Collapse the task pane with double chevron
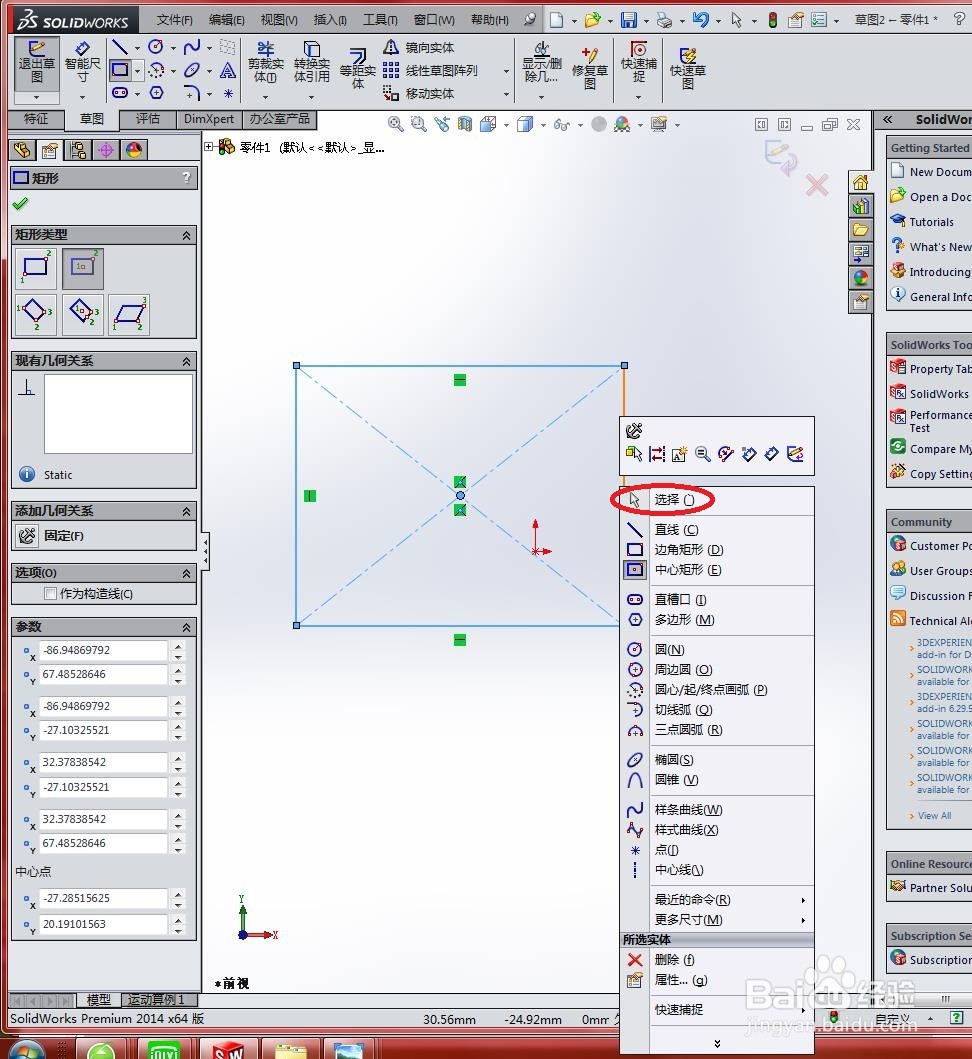Screen dimensions: 972x1059 pyautogui.click(x=888, y=120)
